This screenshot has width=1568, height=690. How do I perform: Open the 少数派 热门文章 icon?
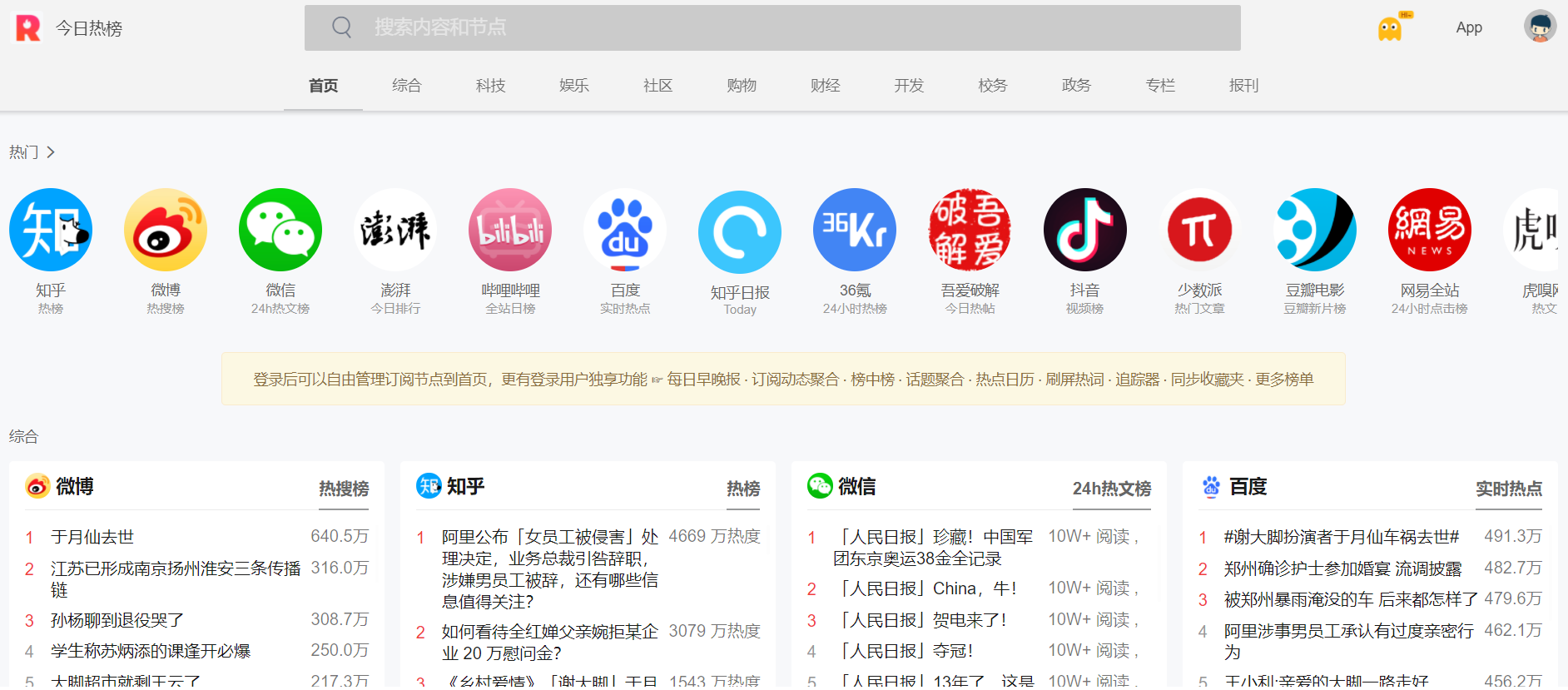coord(1199,230)
